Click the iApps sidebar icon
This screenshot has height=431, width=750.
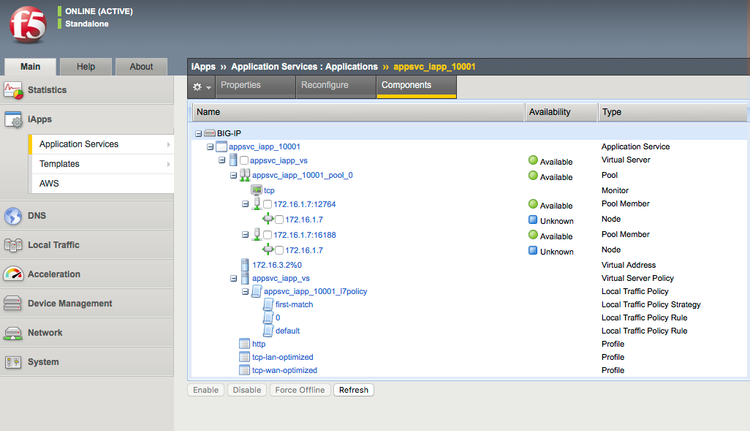(x=13, y=119)
